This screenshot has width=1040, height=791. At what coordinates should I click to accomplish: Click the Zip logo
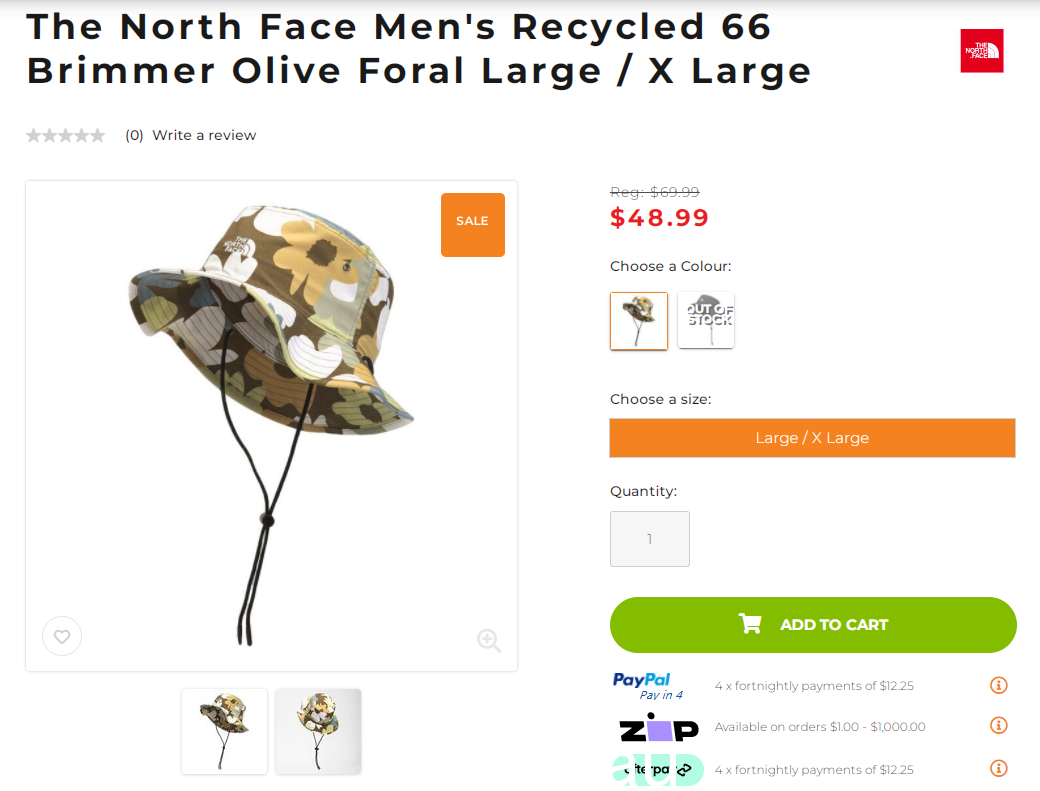[659, 727]
